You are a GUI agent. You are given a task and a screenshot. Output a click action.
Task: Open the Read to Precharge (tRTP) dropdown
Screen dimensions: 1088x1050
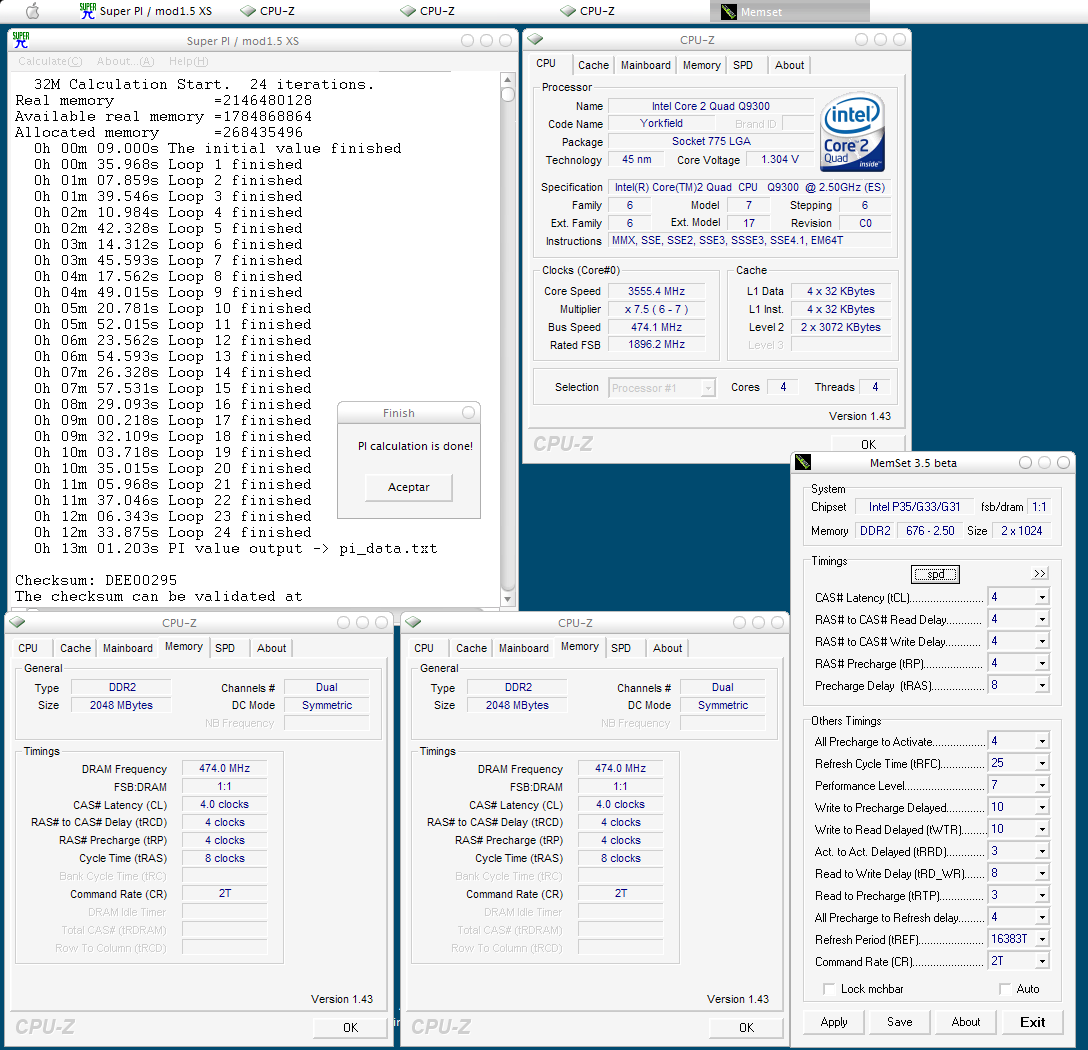point(1042,895)
